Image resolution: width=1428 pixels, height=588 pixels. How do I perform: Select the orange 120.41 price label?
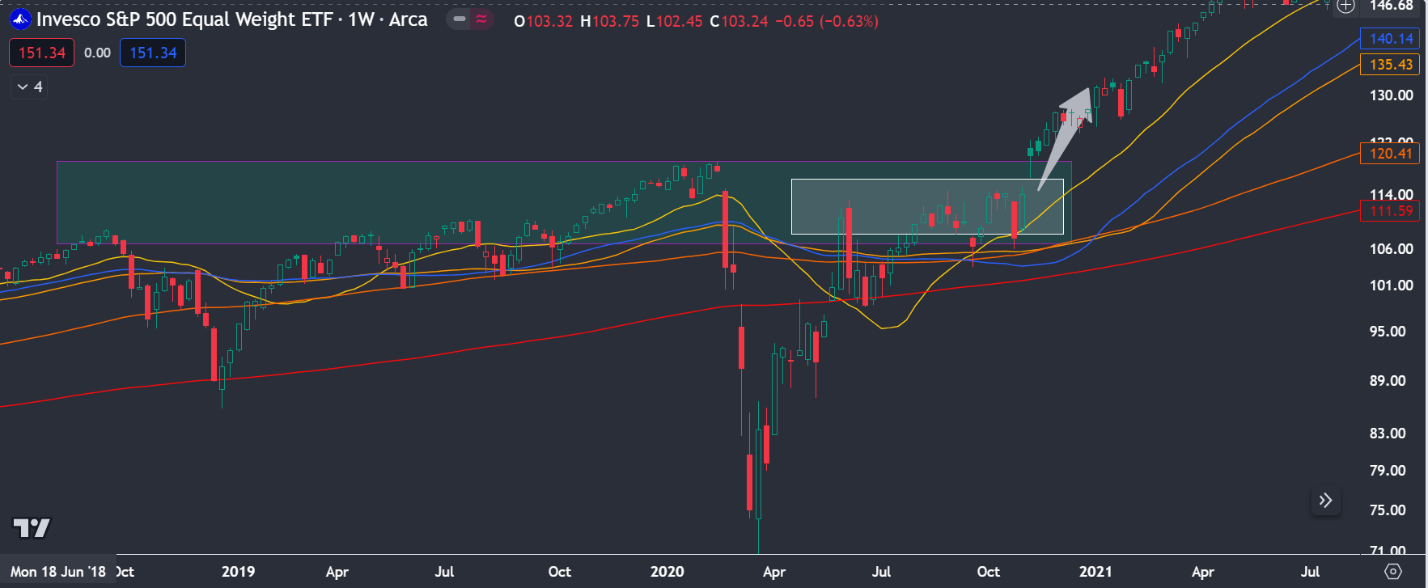pyautogui.click(x=1391, y=153)
